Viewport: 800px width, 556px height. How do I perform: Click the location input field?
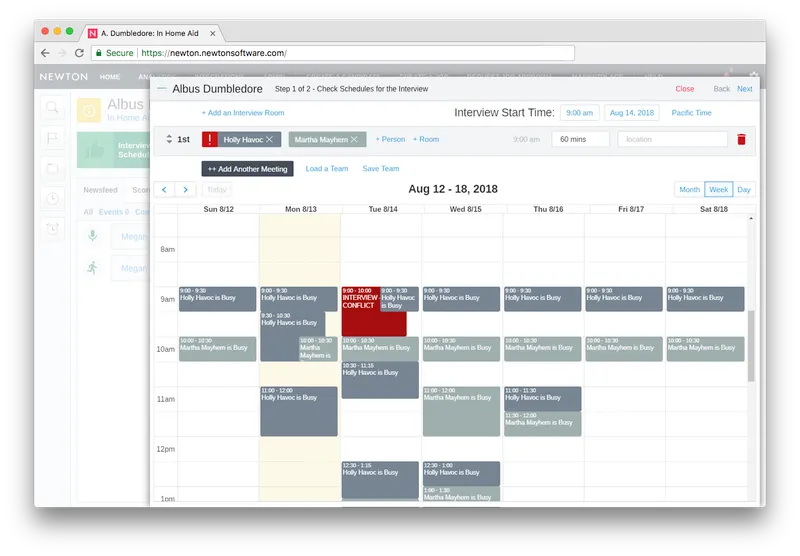click(672, 139)
